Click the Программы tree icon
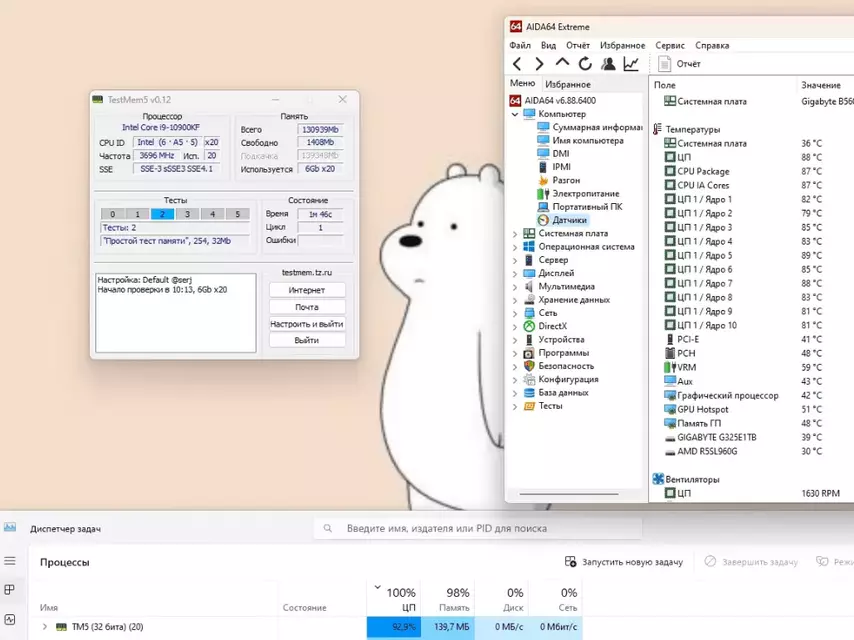The width and height of the screenshot is (854, 640). pos(529,353)
